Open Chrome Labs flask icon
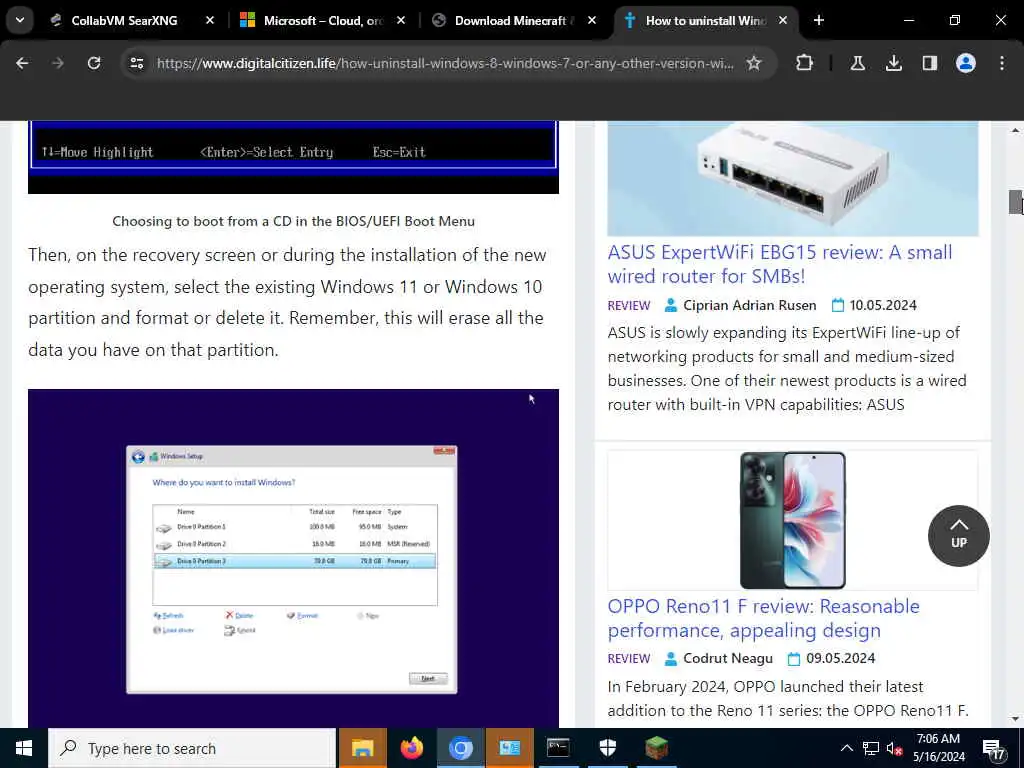The image size is (1024, 768). tap(857, 63)
